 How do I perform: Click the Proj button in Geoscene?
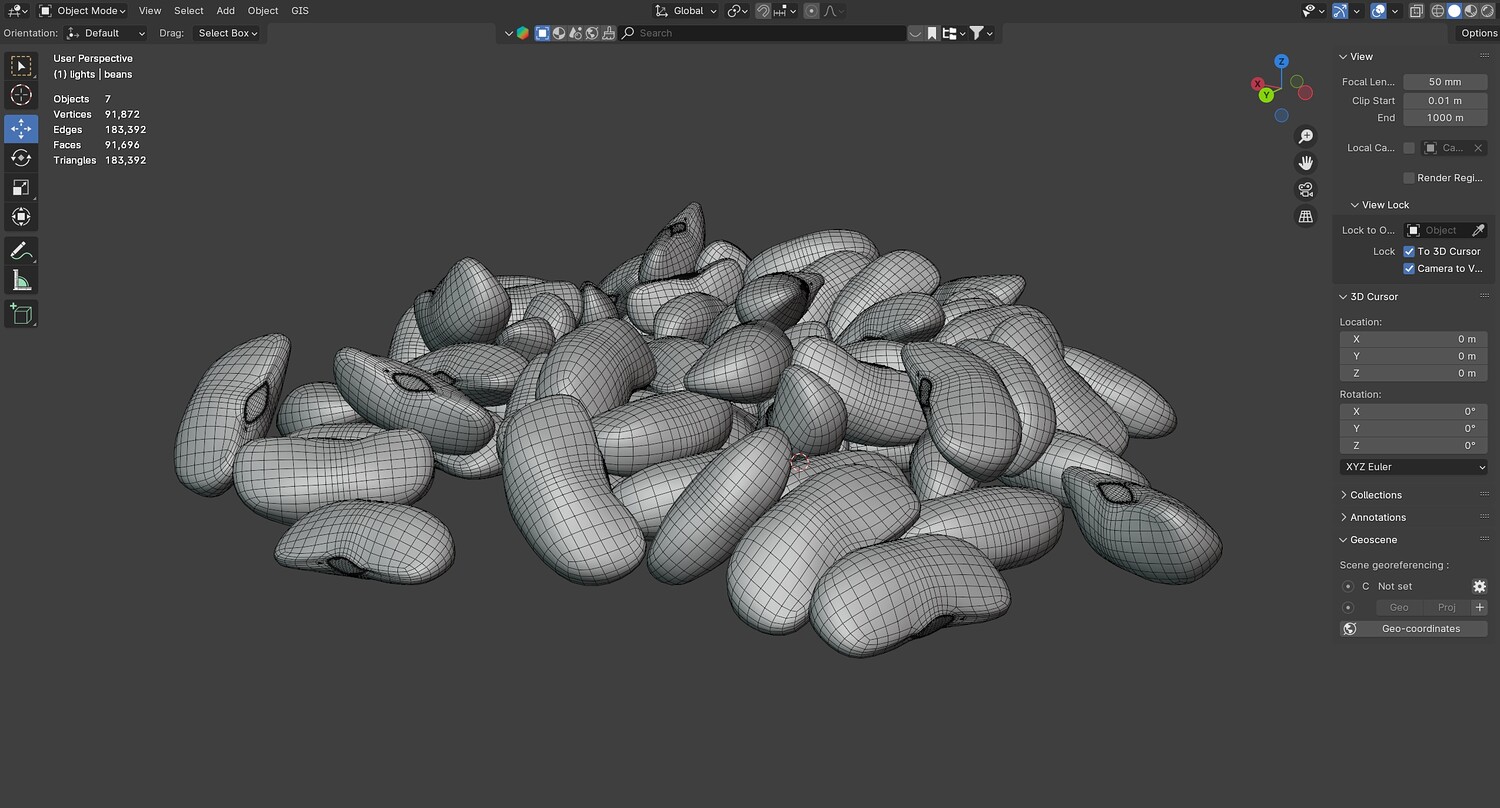point(1446,608)
